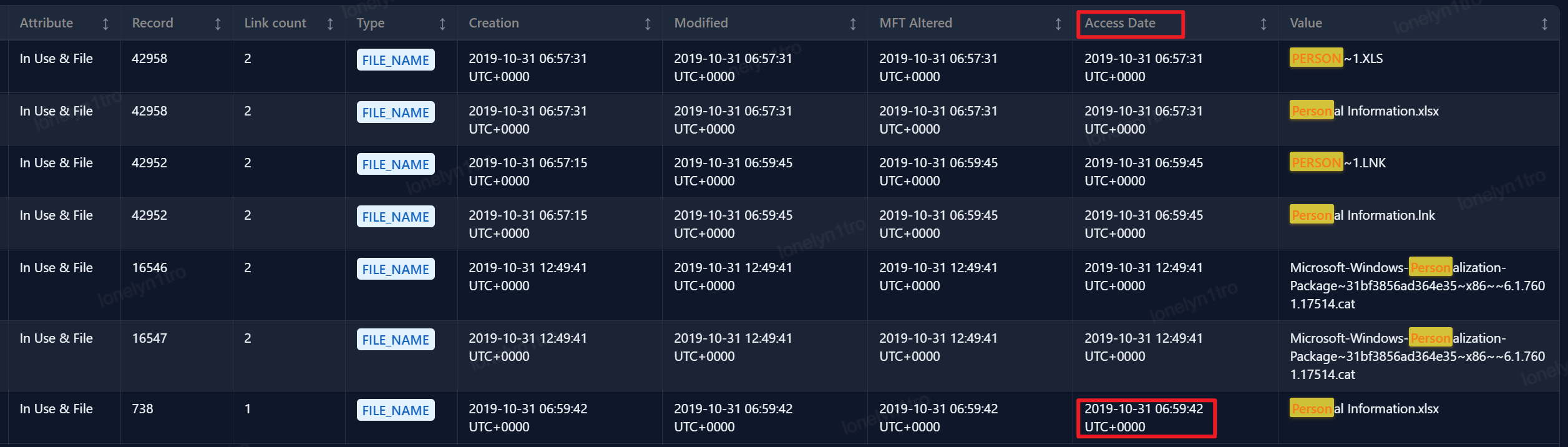Click the Creation column sort icon
Viewport: 1568px width, 447px height.
648,24
